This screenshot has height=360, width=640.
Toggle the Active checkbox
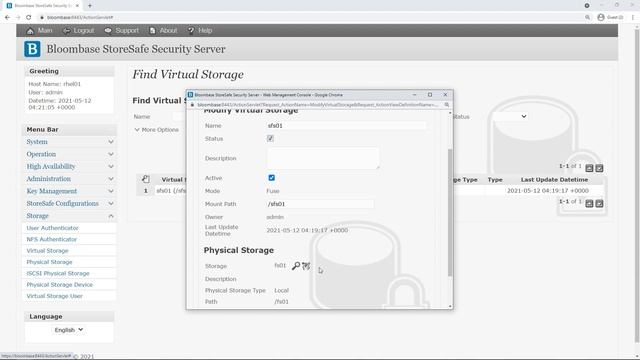271,178
